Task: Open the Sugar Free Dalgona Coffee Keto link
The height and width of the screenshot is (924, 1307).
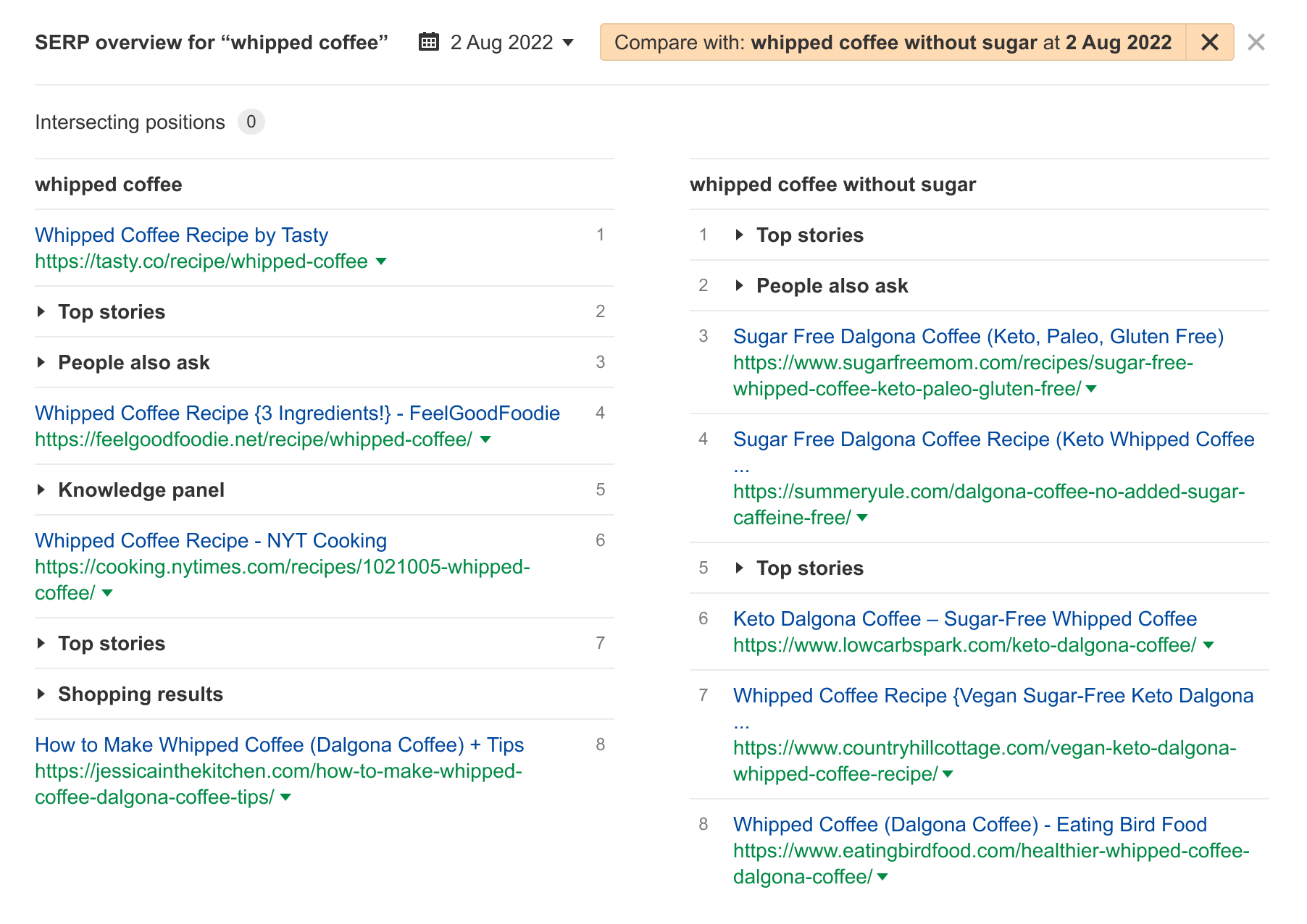Action: pyautogui.click(x=978, y=336)
